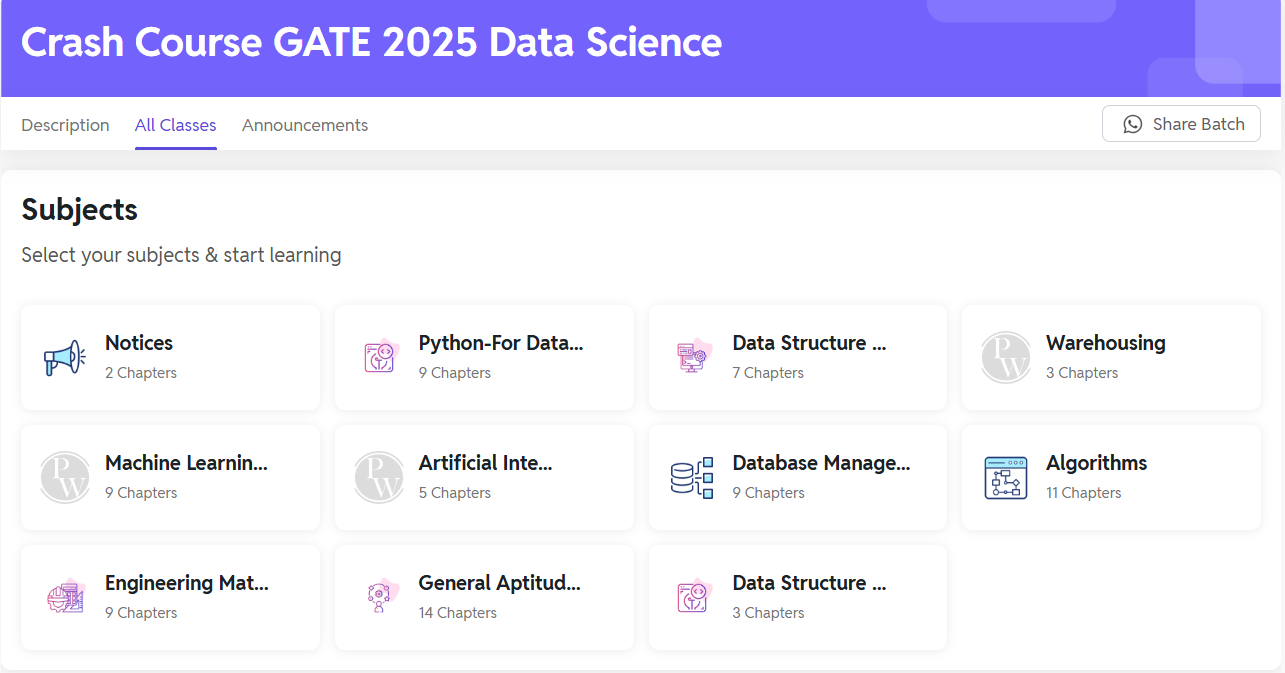
Task: Click the WhatsApp icon inside Share Batch button
Action: (1132, 124)
